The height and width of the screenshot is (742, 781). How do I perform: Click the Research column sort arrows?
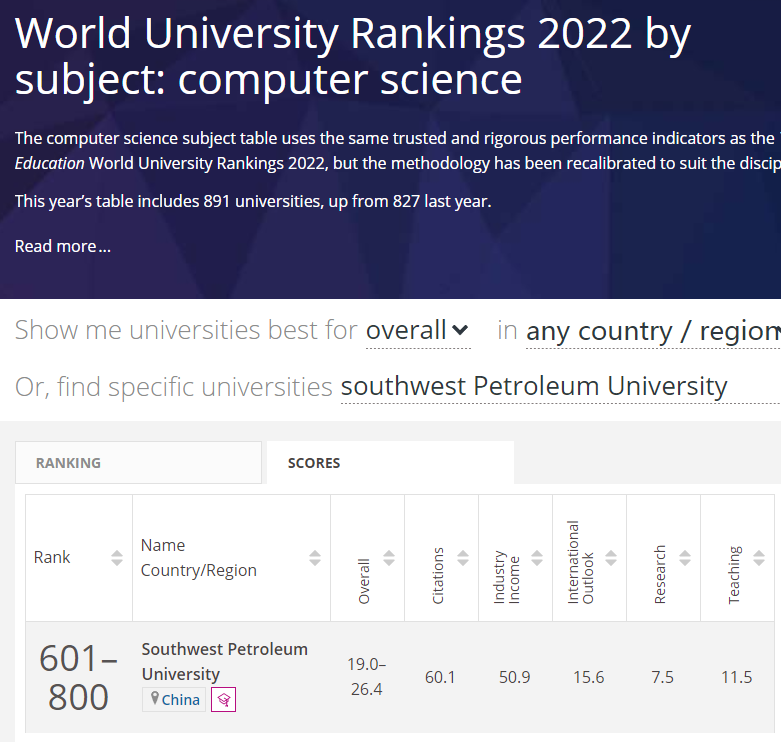[x=685, y=558]
